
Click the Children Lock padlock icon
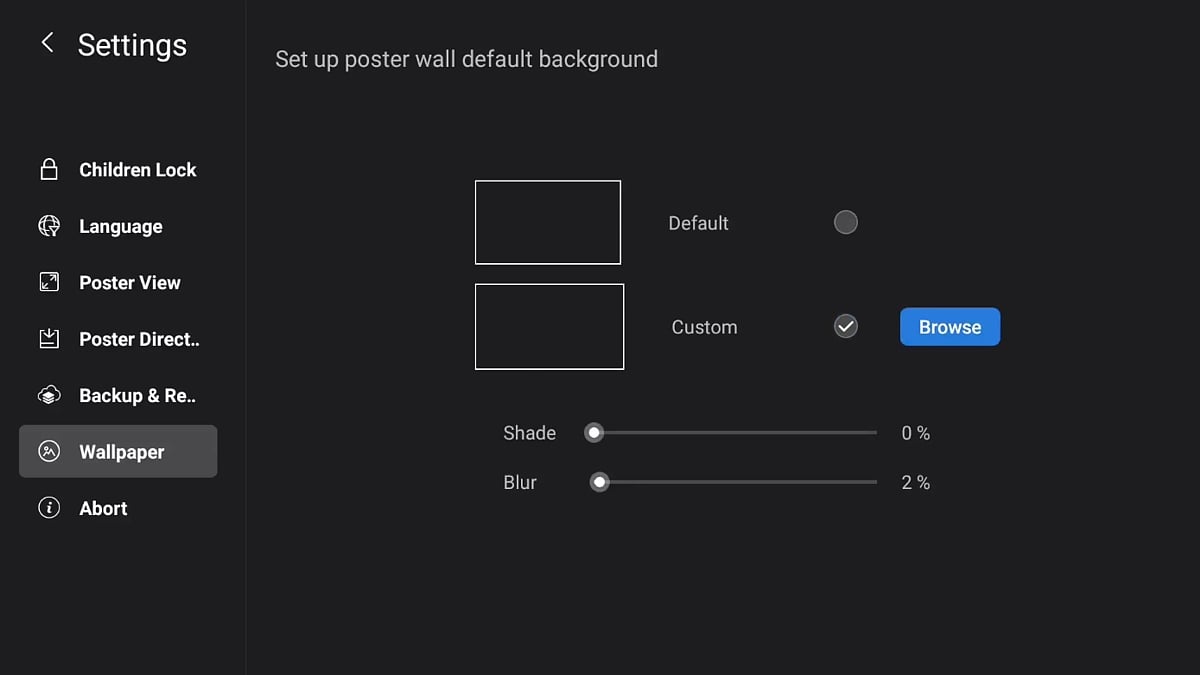(x=49, y=170)
